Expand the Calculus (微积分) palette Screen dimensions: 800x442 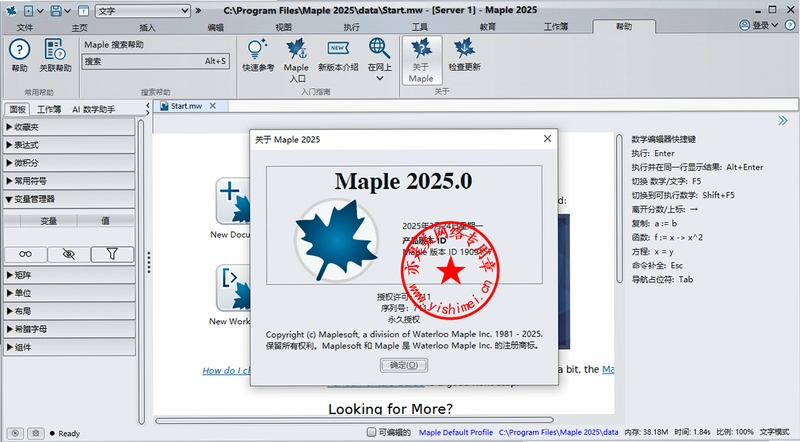[x=69, y=163]
